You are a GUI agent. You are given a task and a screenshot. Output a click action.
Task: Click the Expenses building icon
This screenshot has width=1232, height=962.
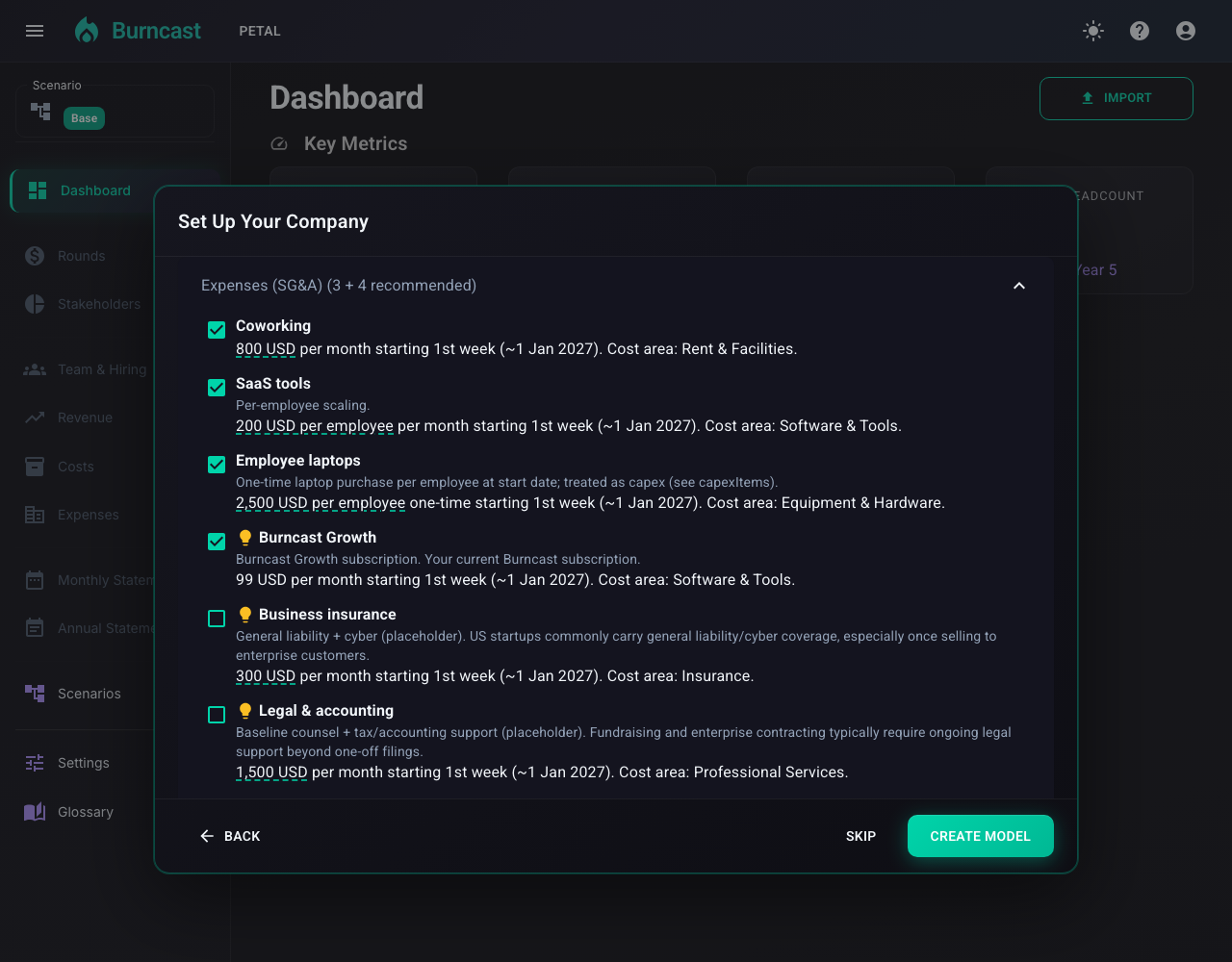pyautogui.click(x=35, y=515)
